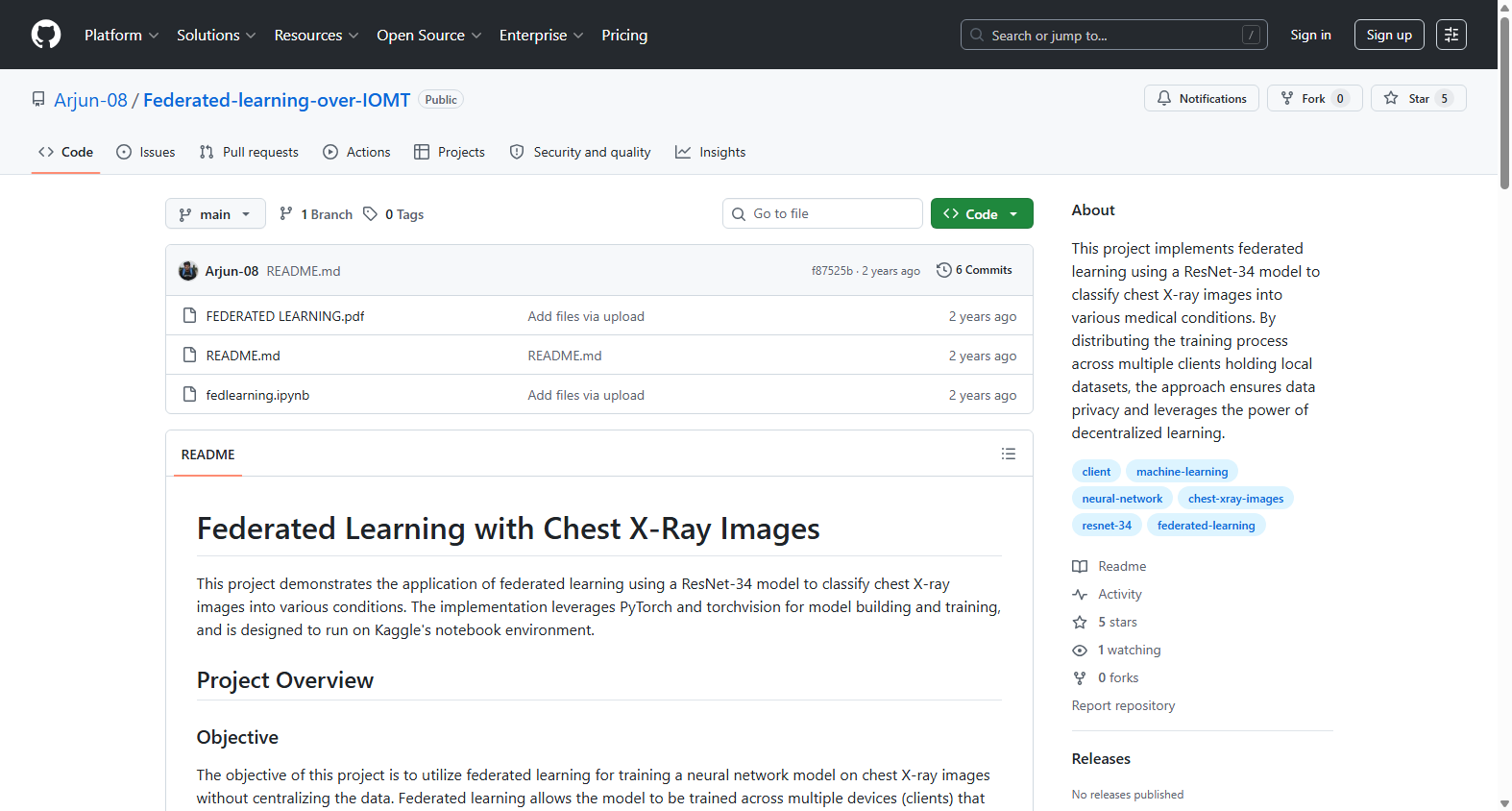Switch to the Issues tab
Viewport: 1512px width, 811px height.
click(x=145, y=152)
